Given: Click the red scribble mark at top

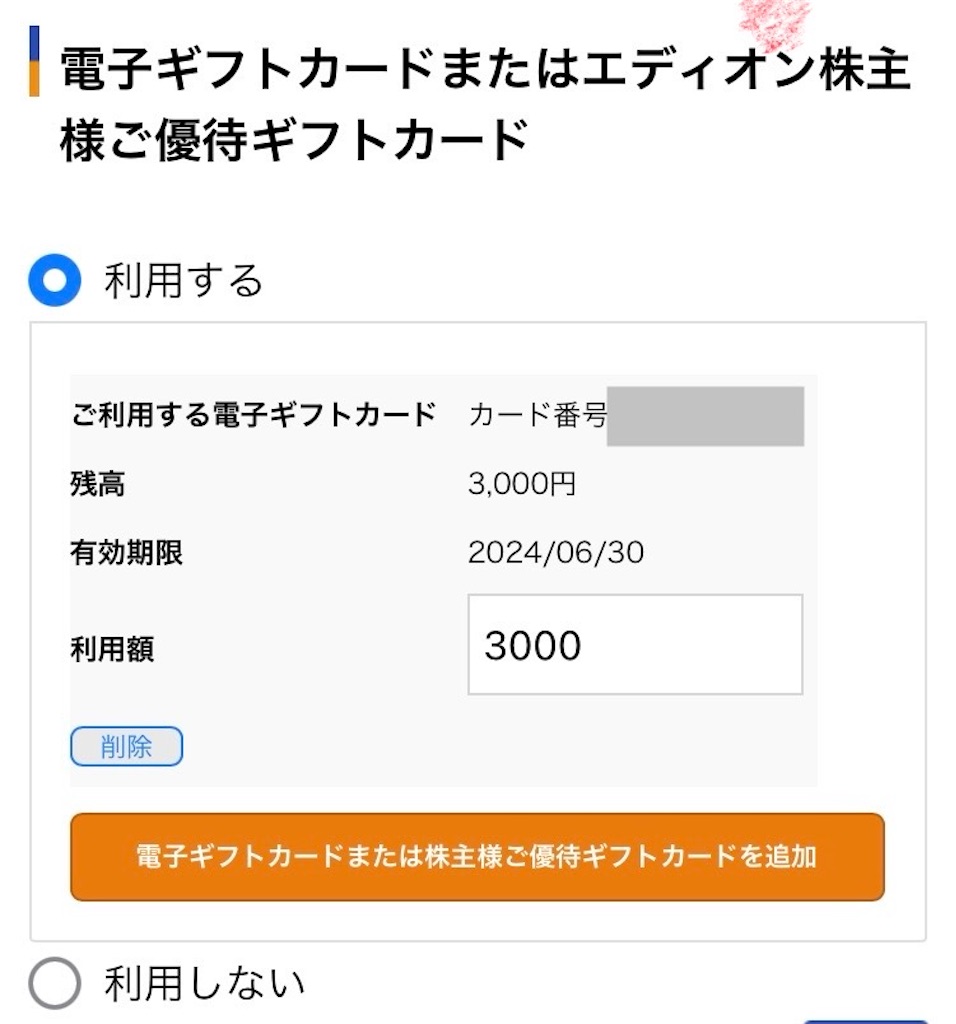Looking at the screenshot, I should 774,25.
